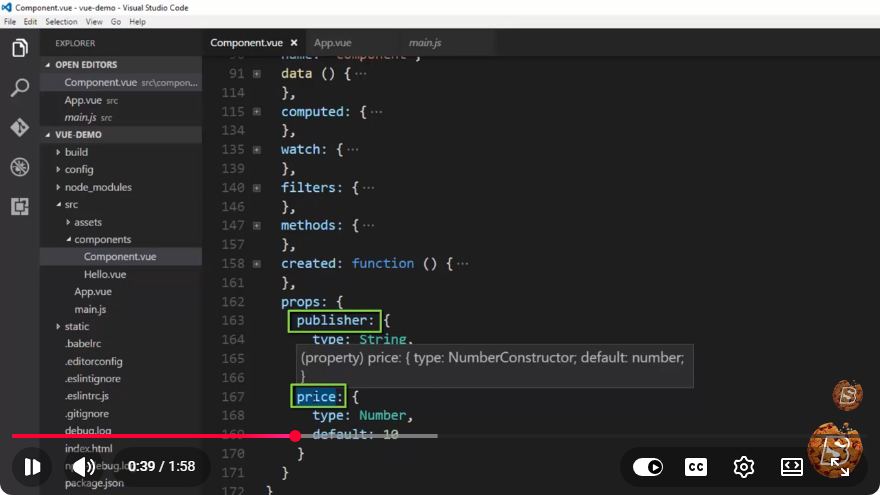This screenshot has width=880, height=495.
Task: Collapse the components folder
Action: tap(68, 240)
